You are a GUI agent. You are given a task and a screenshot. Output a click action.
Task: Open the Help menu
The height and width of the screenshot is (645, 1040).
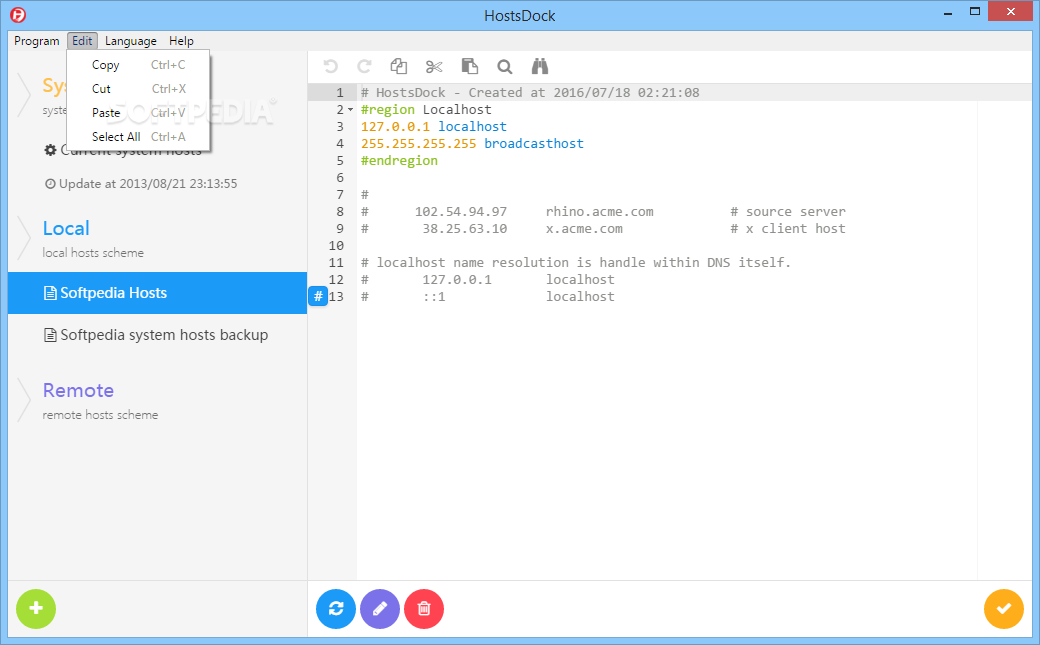point(181,40)
